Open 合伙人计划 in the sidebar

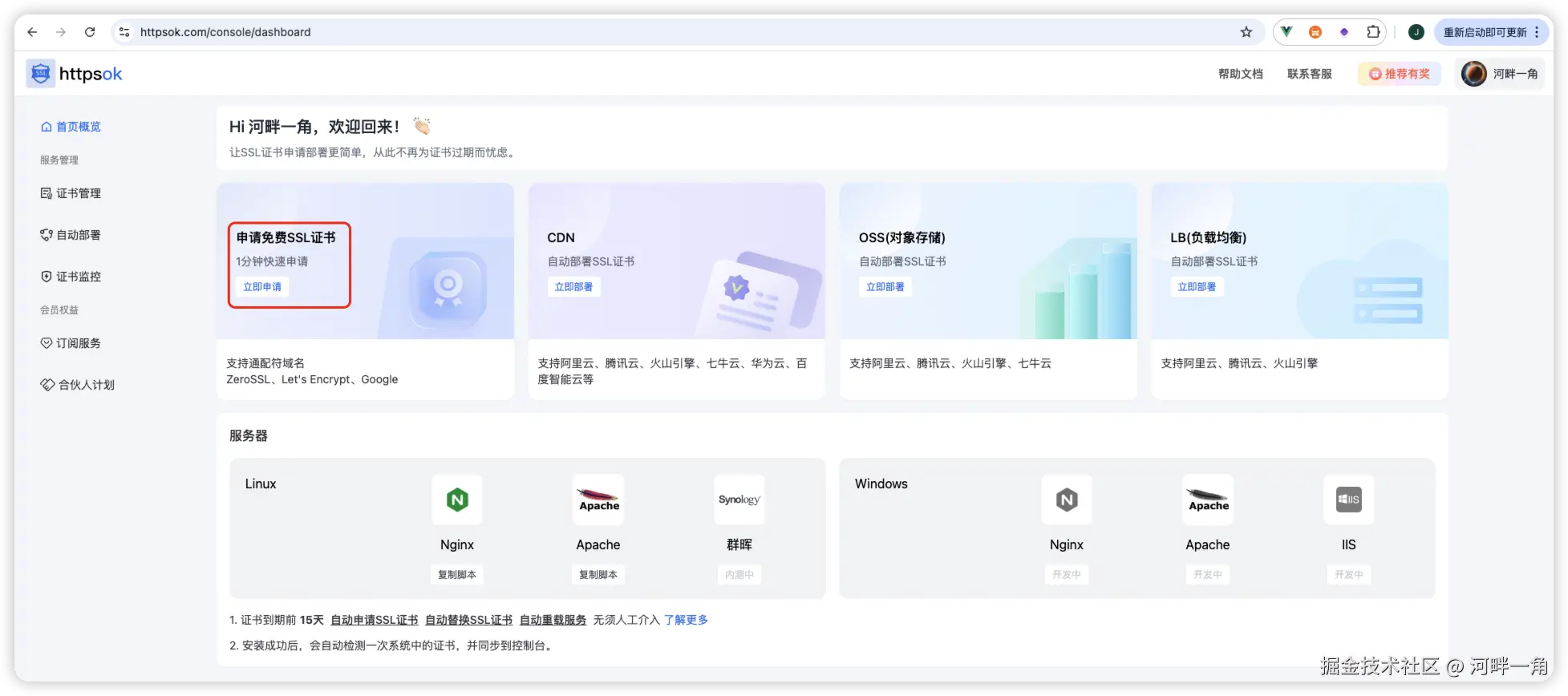click(x=78, y=385)
